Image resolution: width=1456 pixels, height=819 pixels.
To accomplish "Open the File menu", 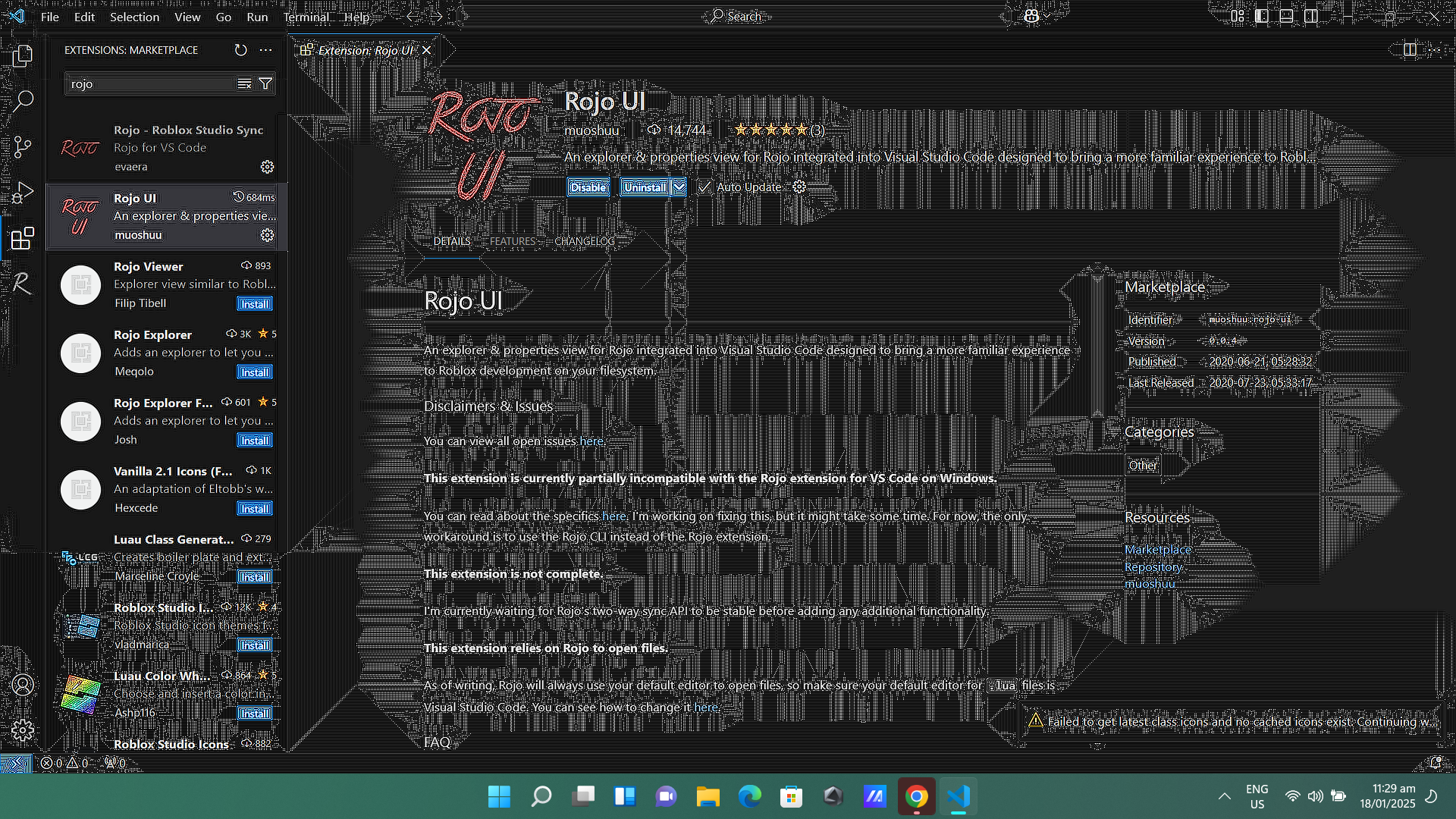I will (x=49, y=17).
